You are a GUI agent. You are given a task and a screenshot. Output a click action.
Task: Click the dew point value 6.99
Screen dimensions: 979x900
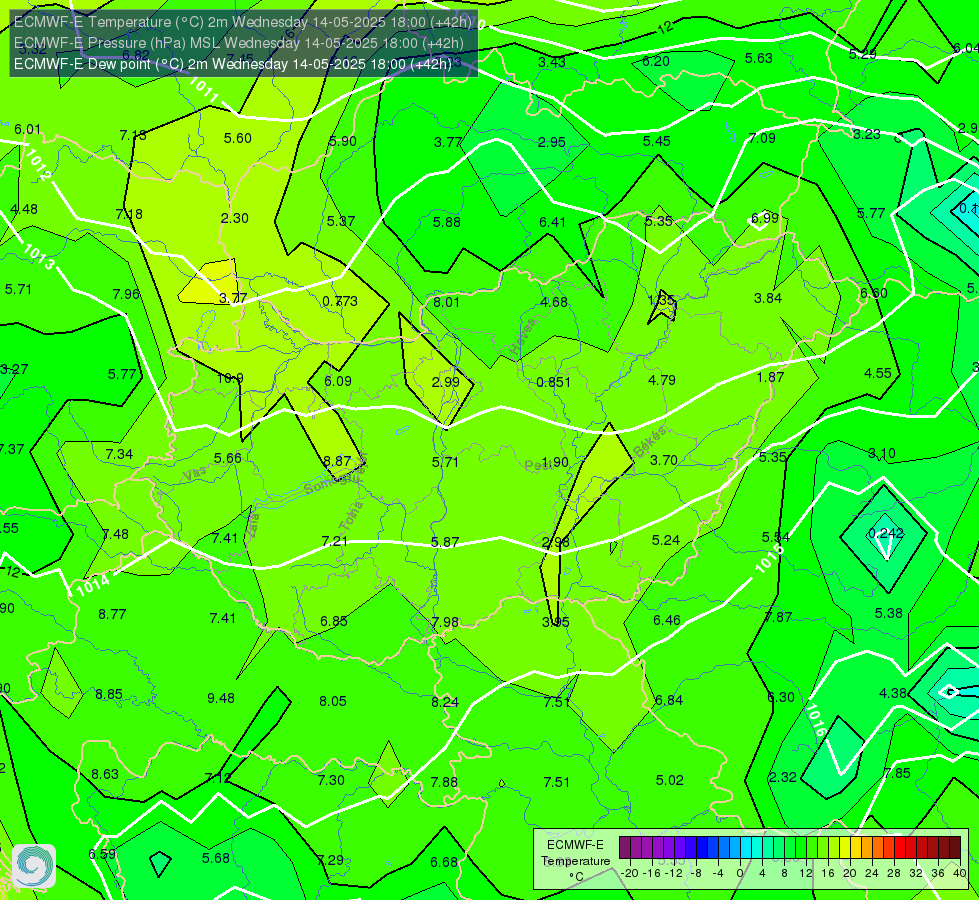click(x=765, y=218)
